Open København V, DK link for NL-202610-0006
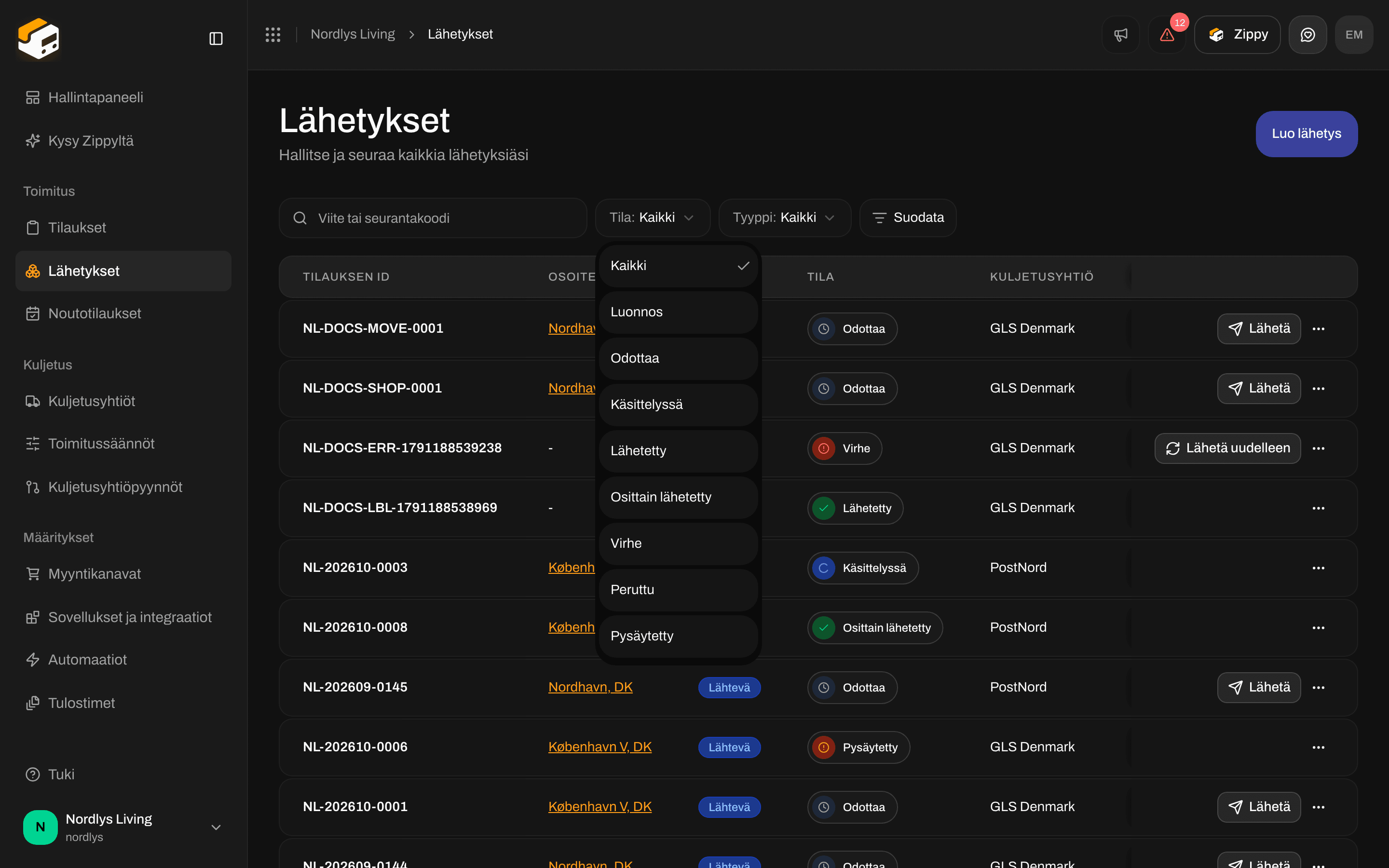 [x=600, y=747]
